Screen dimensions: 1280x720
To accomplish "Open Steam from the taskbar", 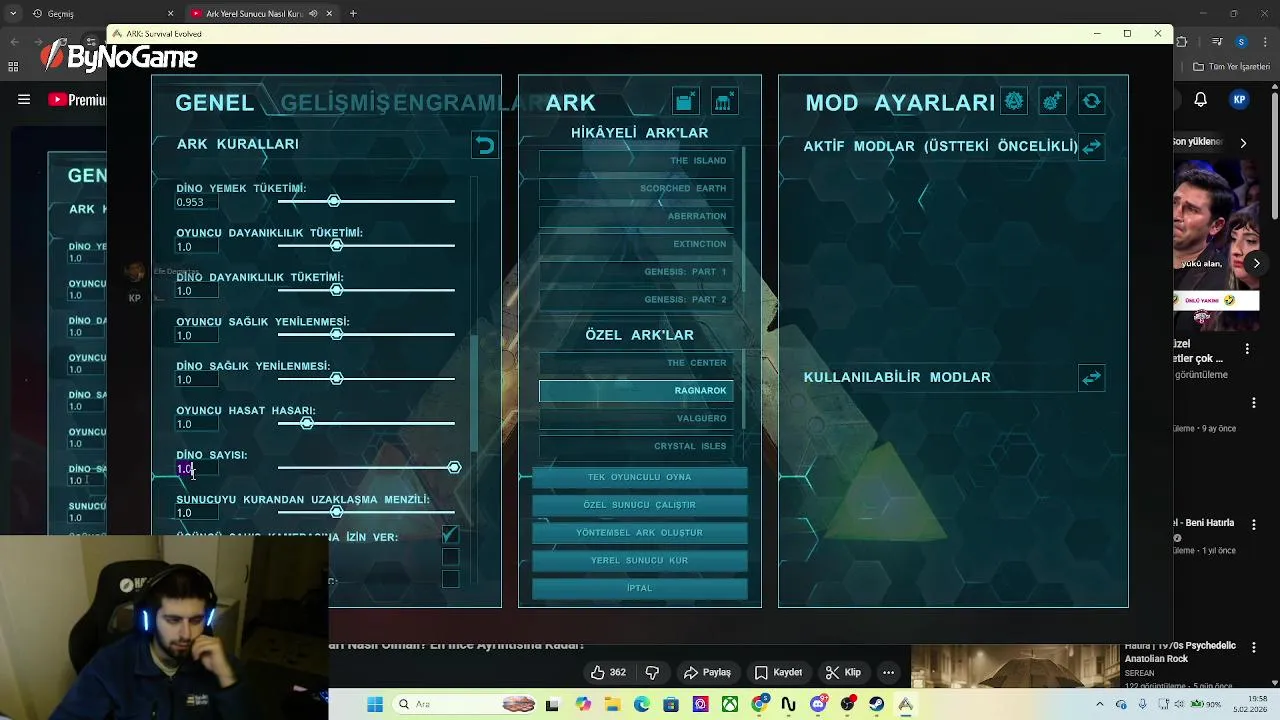I will (x=877, y=704).
